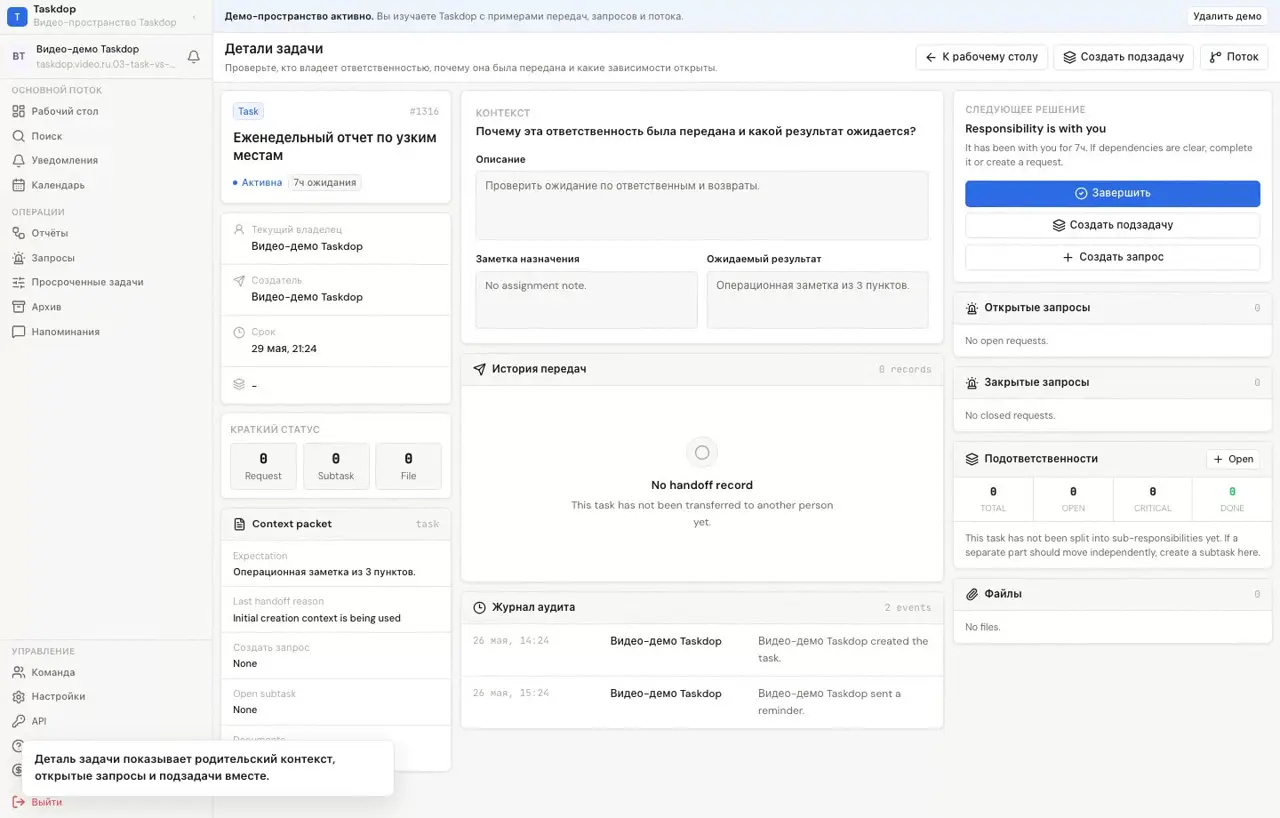Log out with Выйти
The width and height of the screenshot is (1280, 818).
46,802
